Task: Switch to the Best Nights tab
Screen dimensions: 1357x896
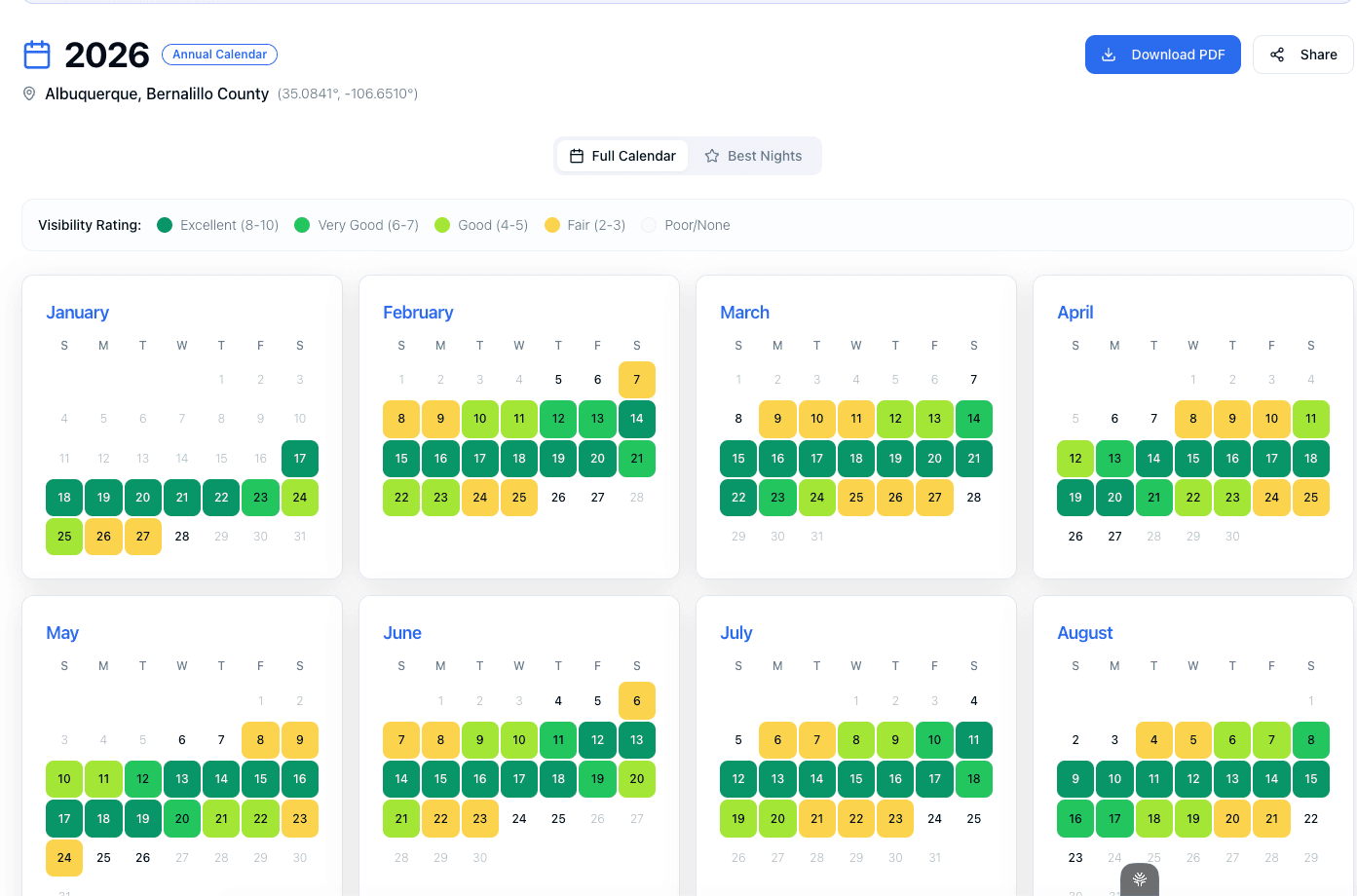Action: (754, 156)
